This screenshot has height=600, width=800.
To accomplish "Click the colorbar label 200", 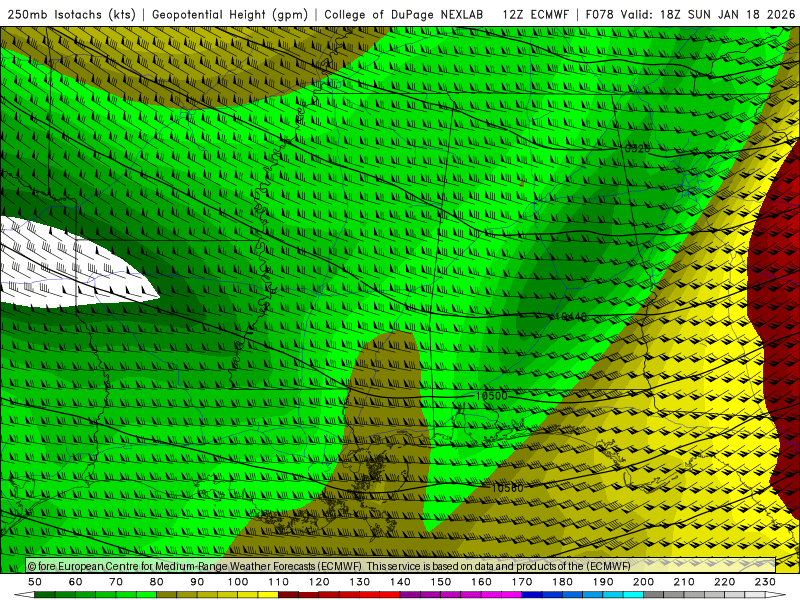I will (643, 582).
